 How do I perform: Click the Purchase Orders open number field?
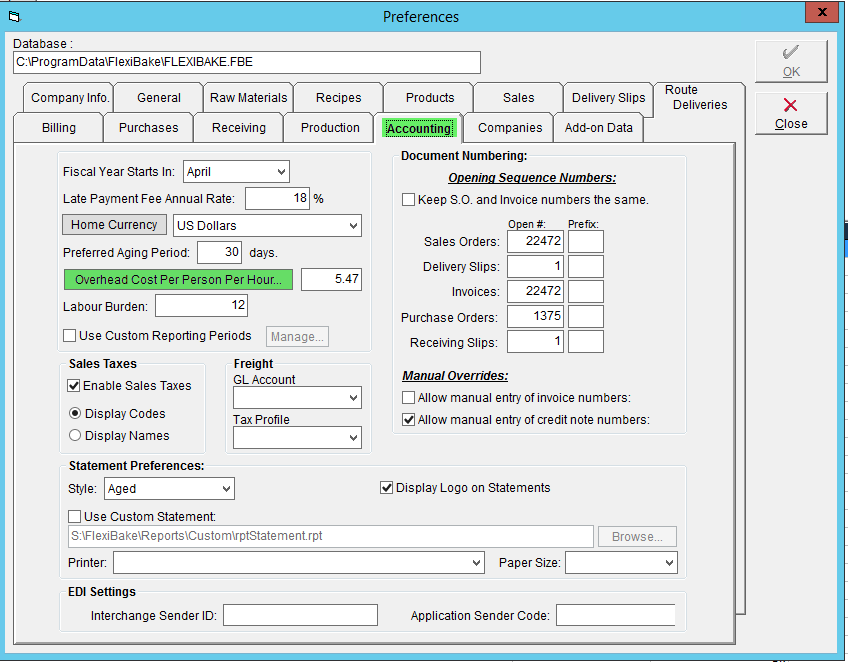pos(535,316)
